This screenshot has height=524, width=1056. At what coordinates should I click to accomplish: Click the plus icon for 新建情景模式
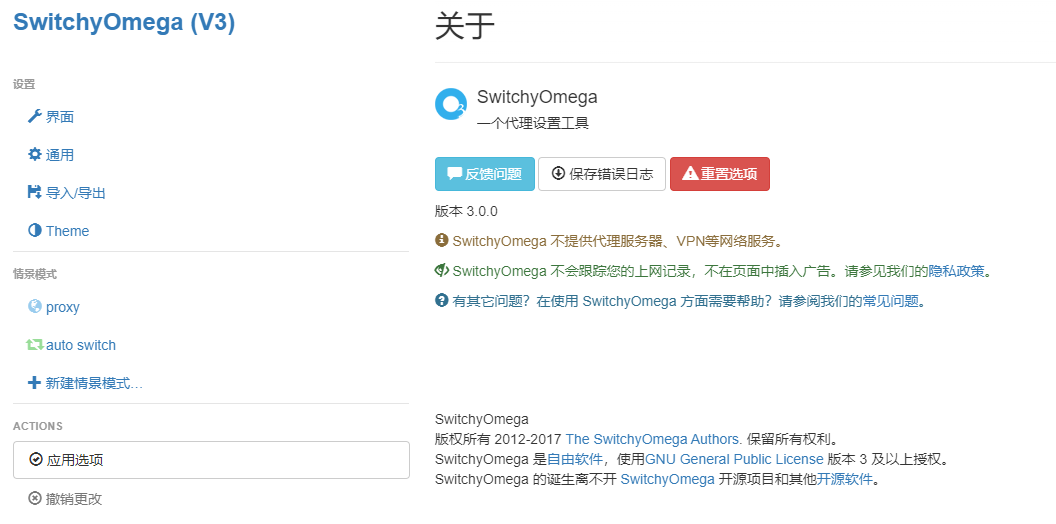coord(35,383)
